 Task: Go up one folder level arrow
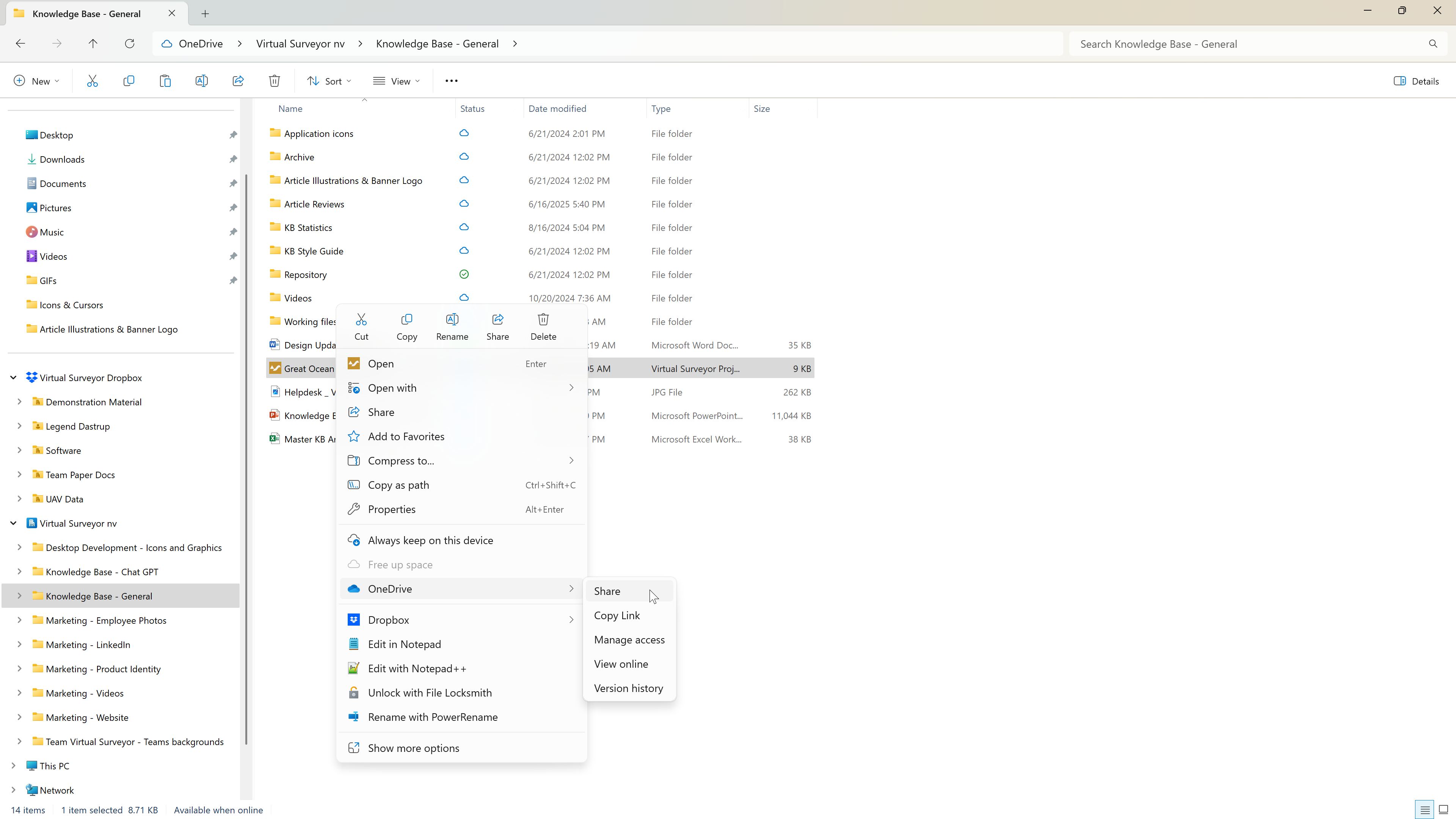pyautogui.click(x=93, y=44)
